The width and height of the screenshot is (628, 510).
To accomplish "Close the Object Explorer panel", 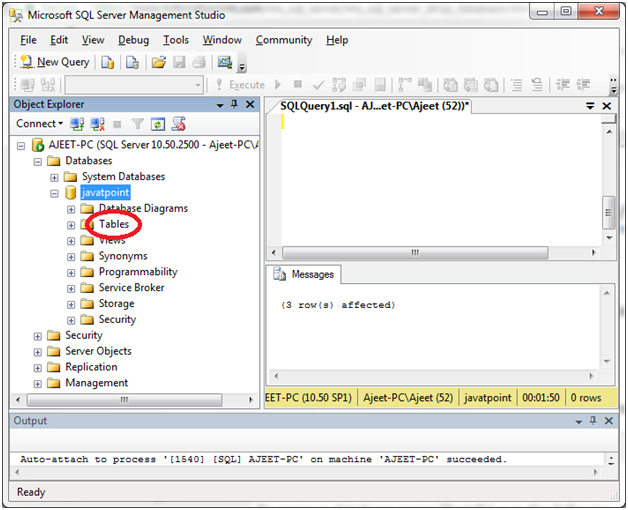I will coord(250,105).
